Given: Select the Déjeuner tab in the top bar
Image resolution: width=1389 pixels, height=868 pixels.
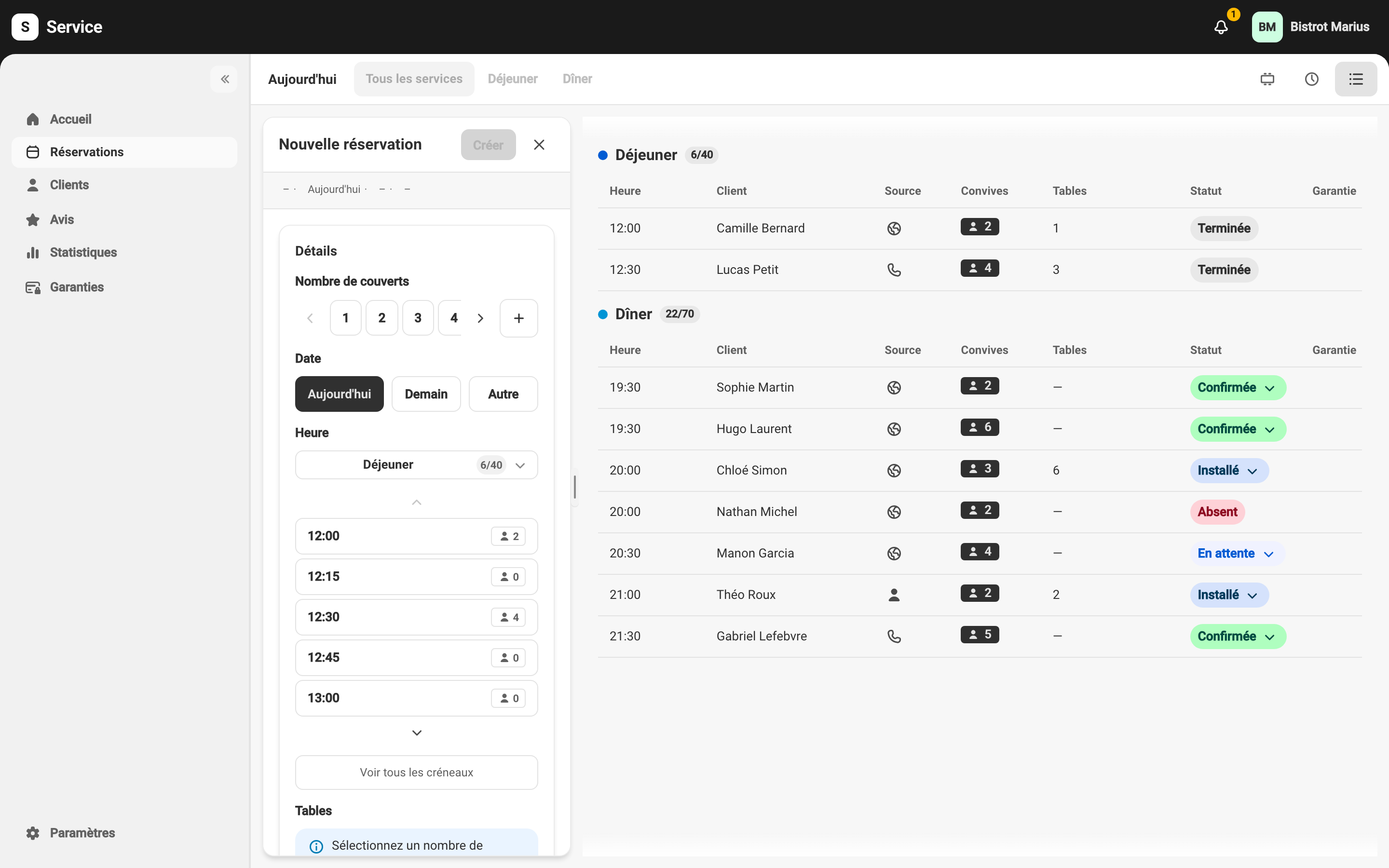Looking at the screenshot, I should (x=513, y=79).
